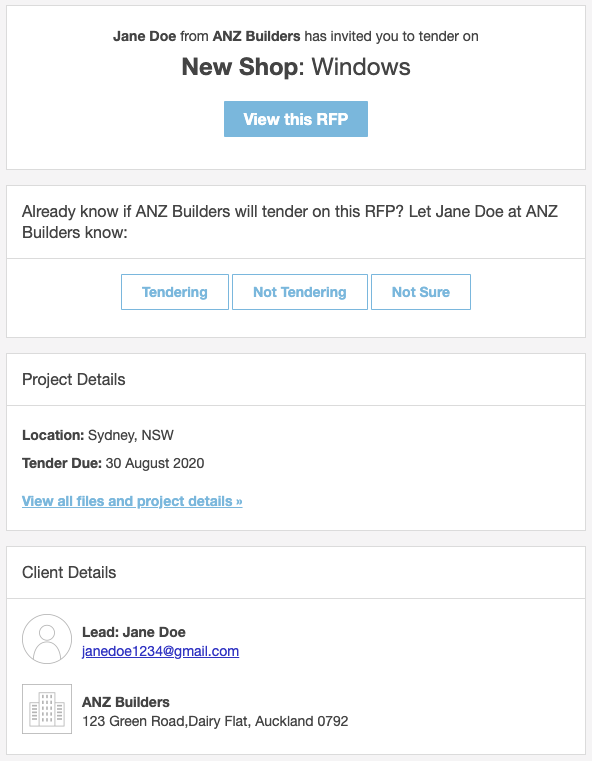Pick the Not Sure response
The height and width of the screenshot is (761, 592).
tap(421, 292)
